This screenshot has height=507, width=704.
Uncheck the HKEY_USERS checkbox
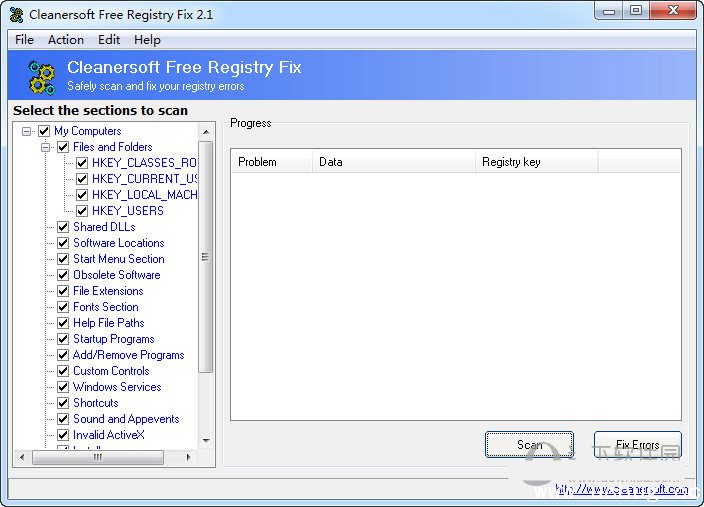point(82,211)
